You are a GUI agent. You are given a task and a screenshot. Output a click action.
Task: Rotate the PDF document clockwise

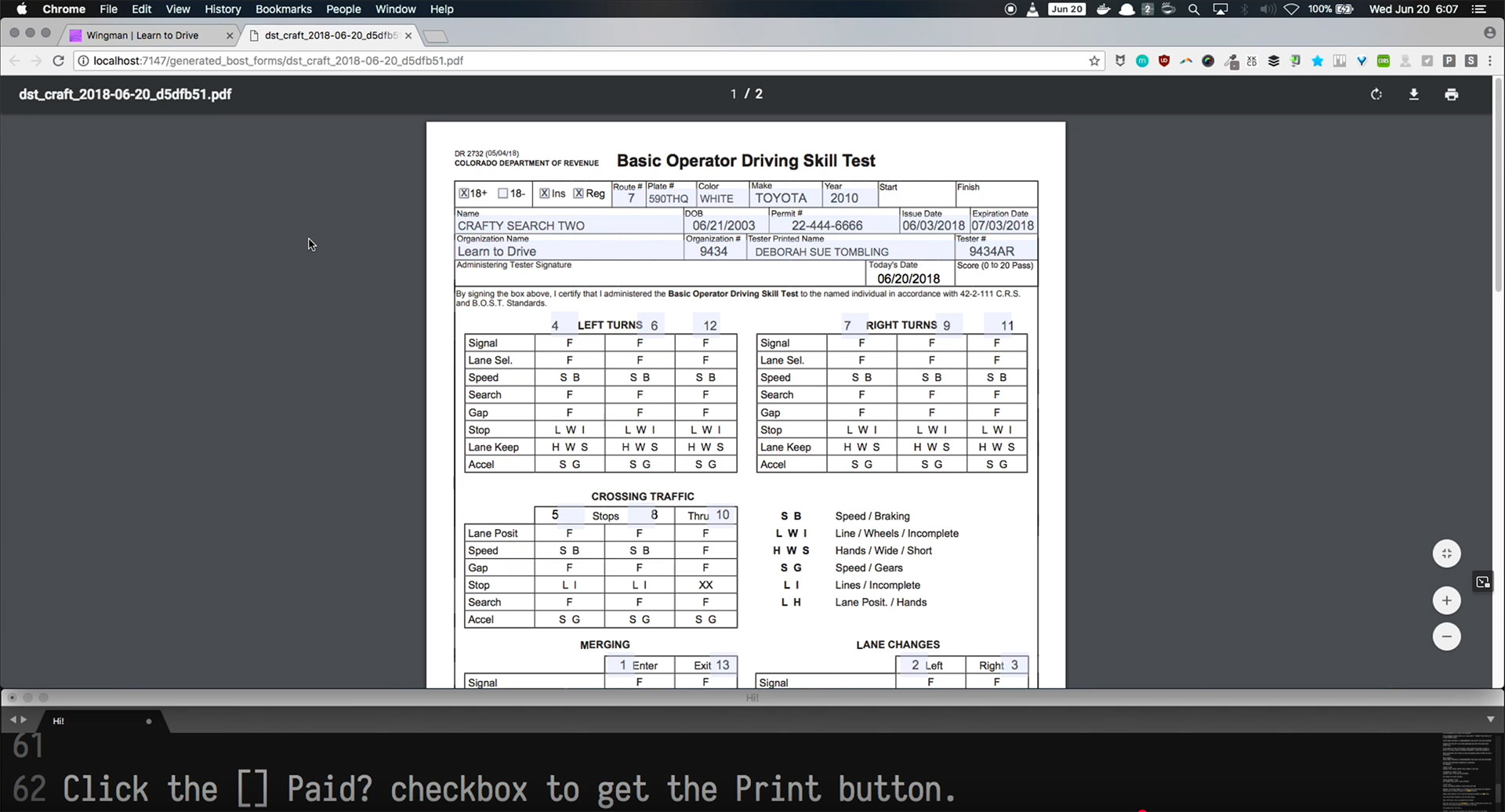click(1376, 94)
